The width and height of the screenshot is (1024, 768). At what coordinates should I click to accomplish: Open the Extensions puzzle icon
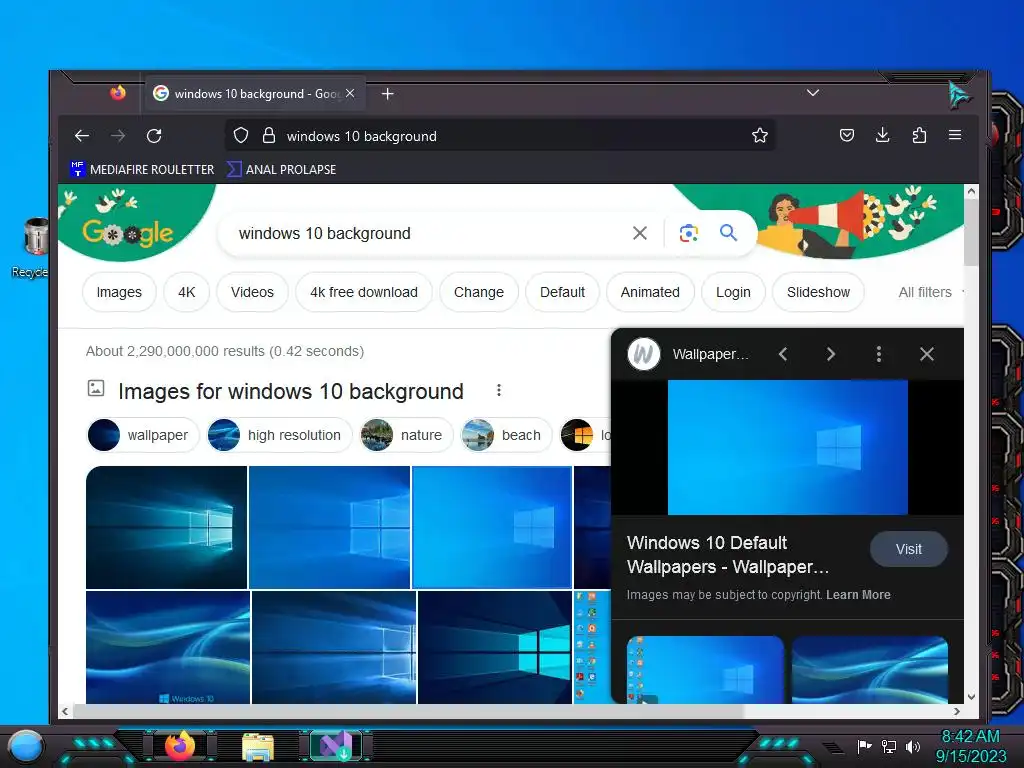(x=920, y=135)
